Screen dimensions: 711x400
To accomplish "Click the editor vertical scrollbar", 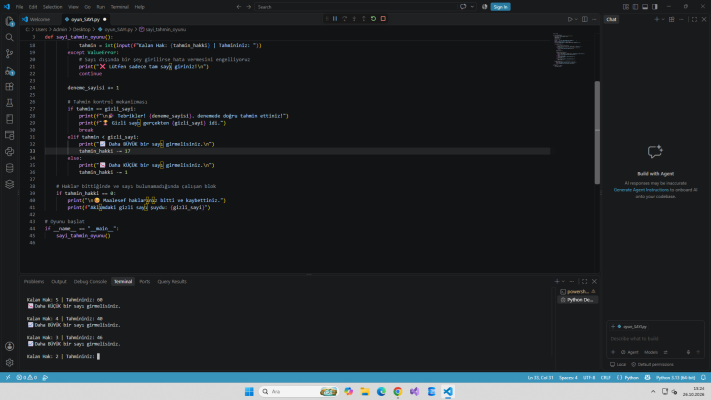I will 597,132.
